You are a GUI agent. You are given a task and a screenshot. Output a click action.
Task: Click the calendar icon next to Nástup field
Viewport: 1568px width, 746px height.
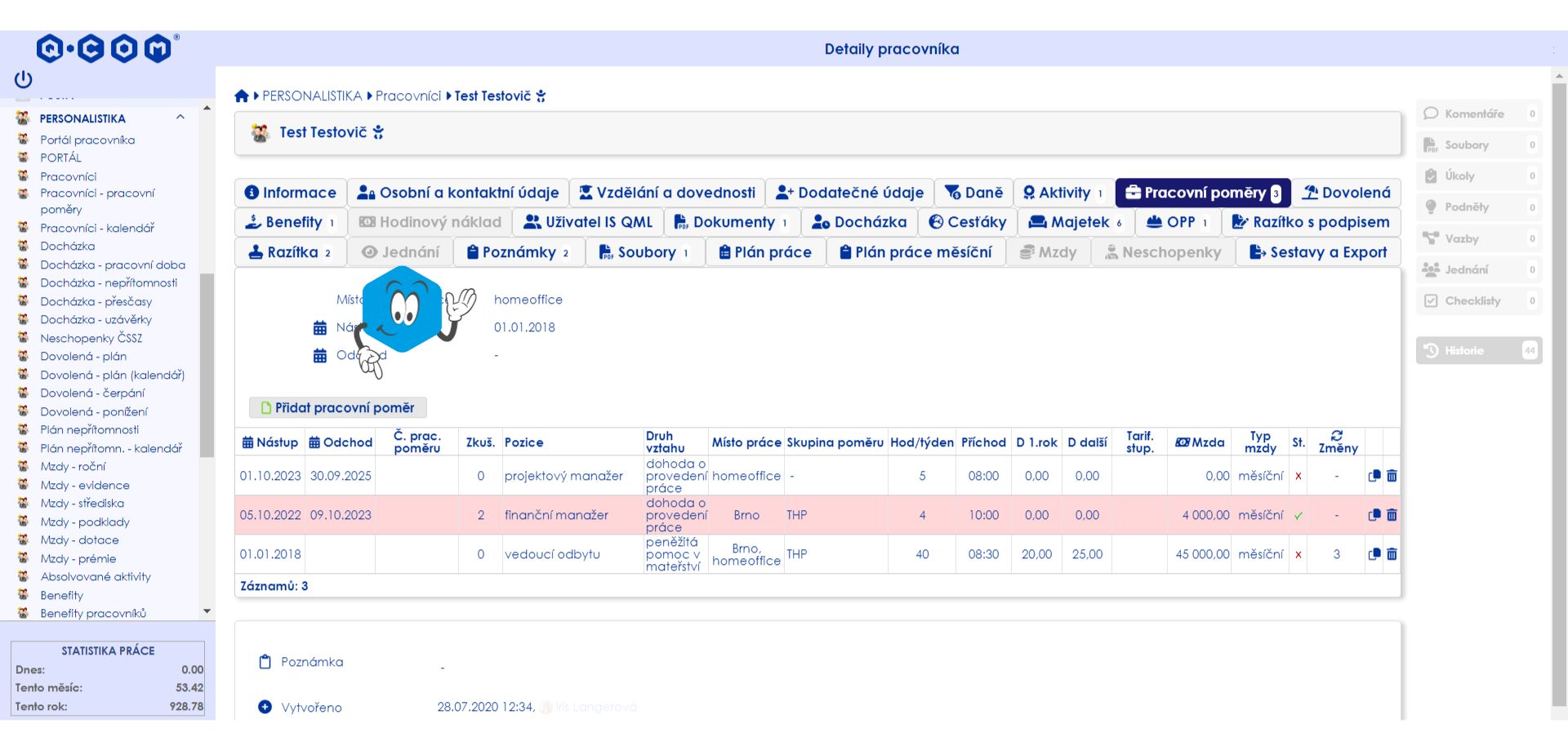[320, 327]
